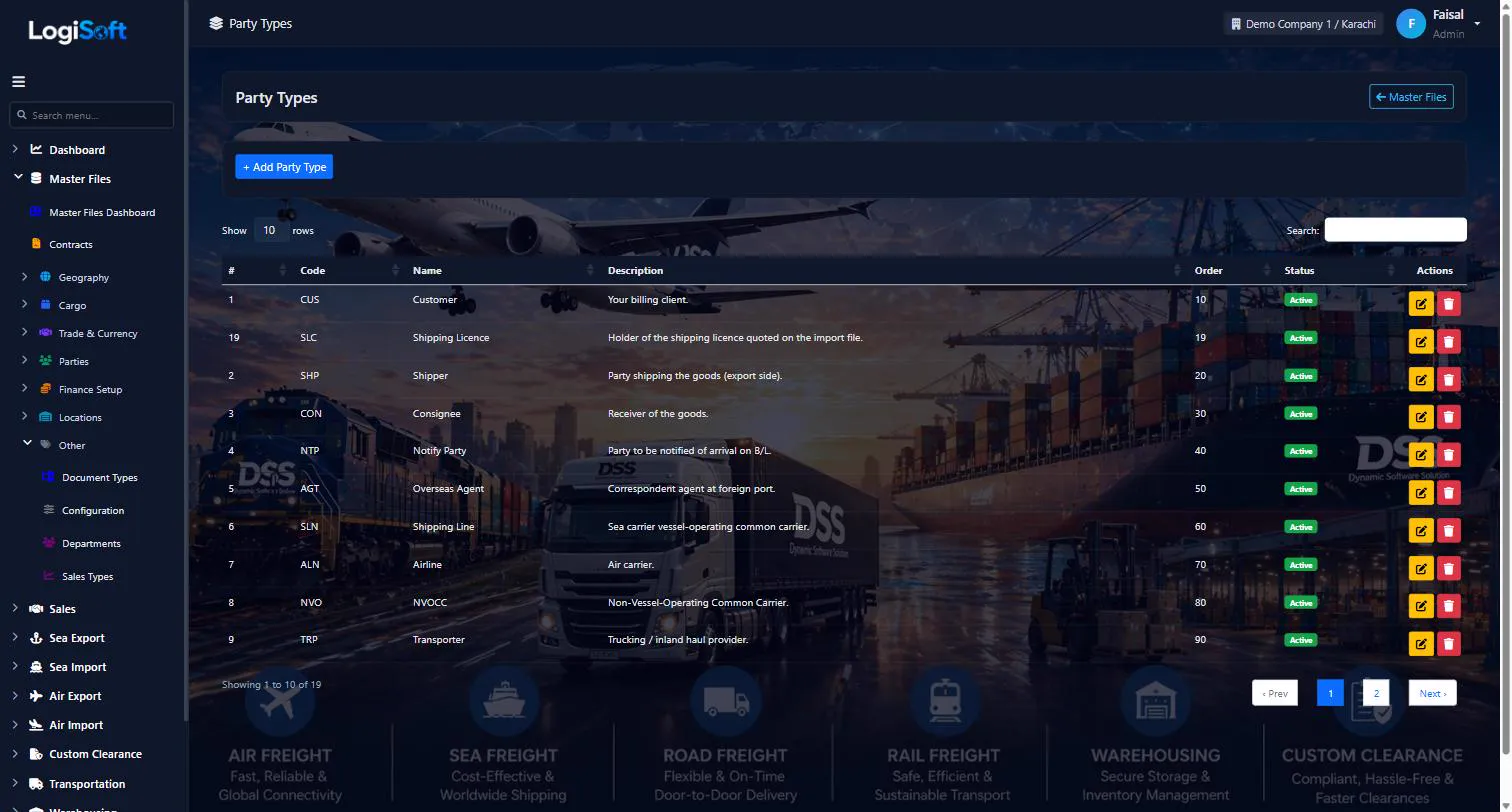The width and height of the screenshot is (1512, 812).
Task: Click the Document Types icon in sidebar
Action: coord(48,477)
